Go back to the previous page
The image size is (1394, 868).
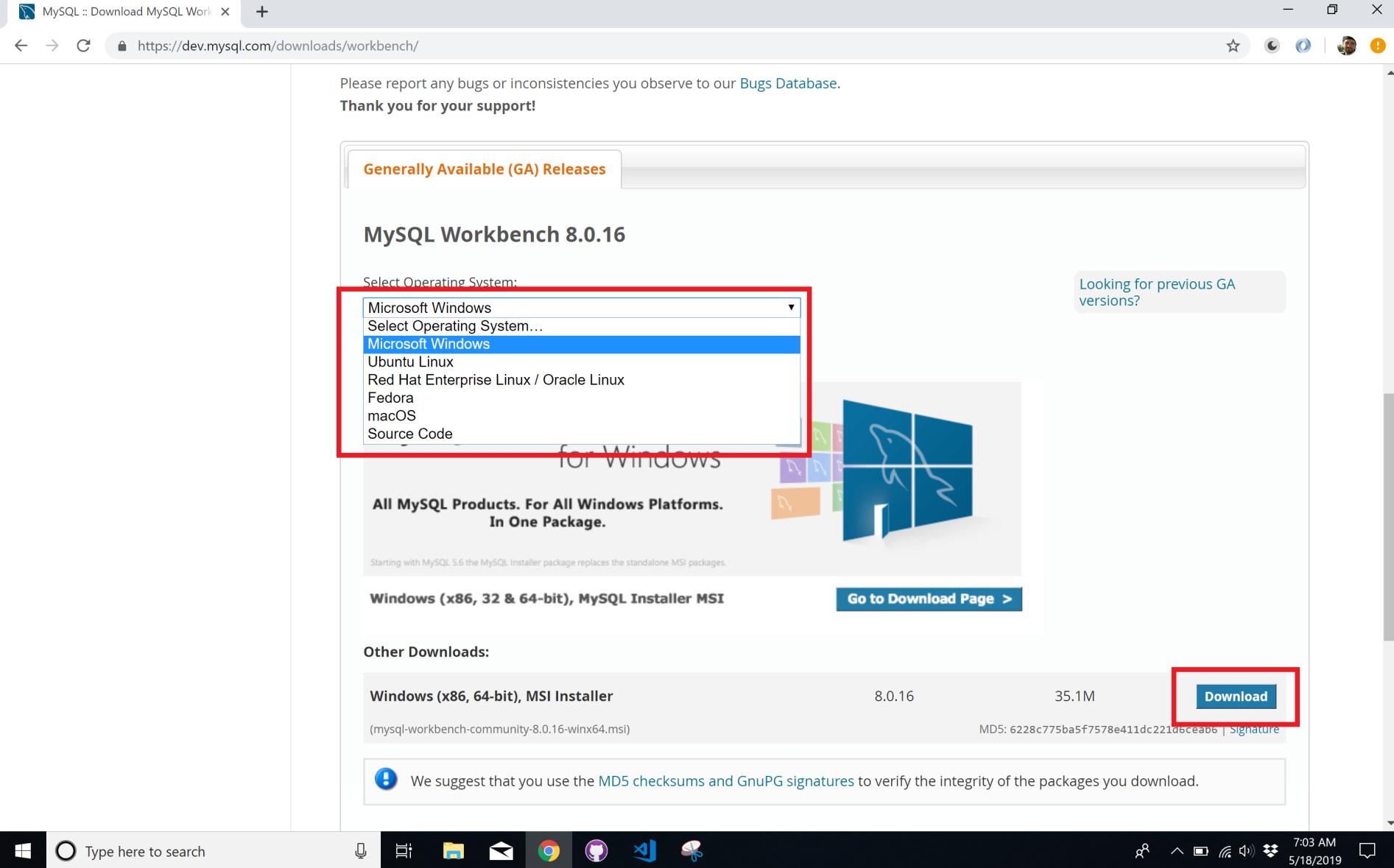[x=21, y=46]
